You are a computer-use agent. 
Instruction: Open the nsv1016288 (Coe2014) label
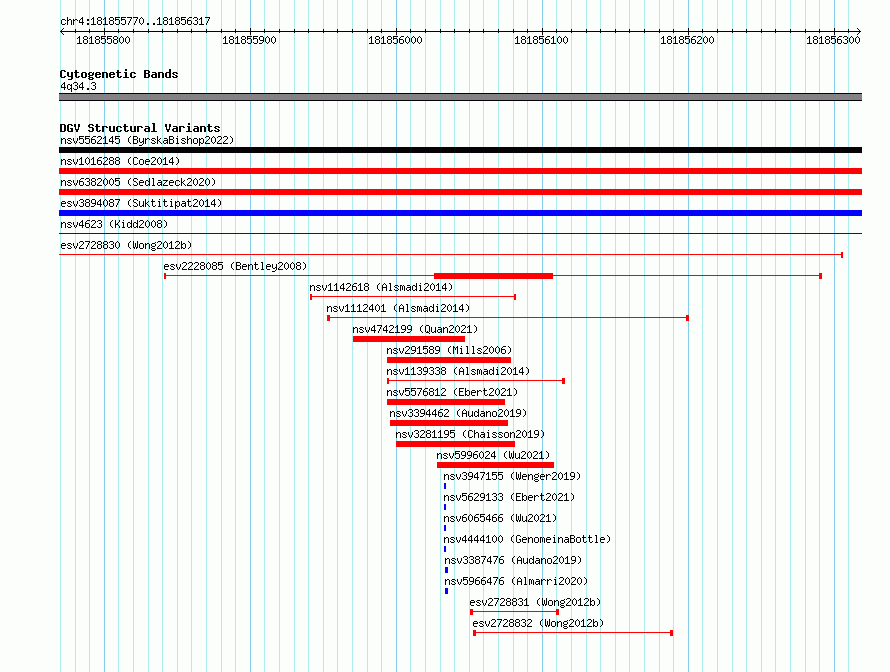click(x=120, y=161)
